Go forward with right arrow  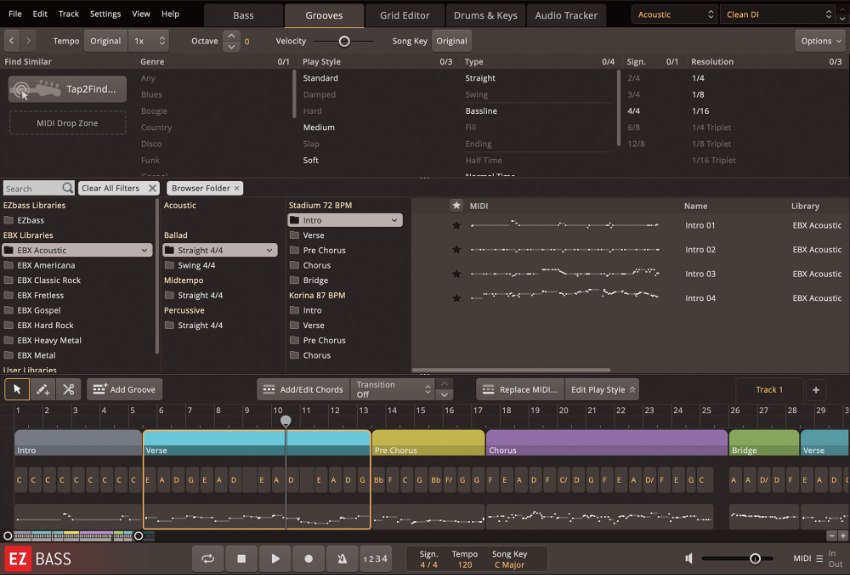pyautogui.click(x=28, y=41)
